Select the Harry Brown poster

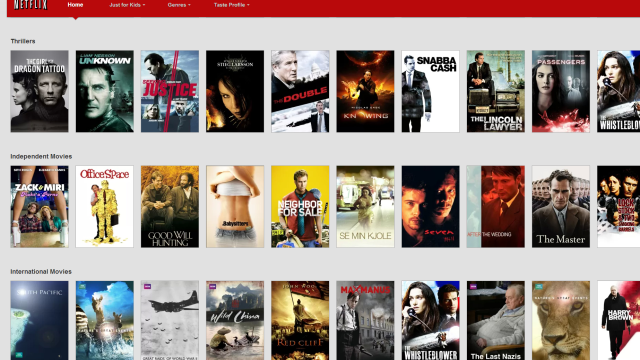pos(618,320)
